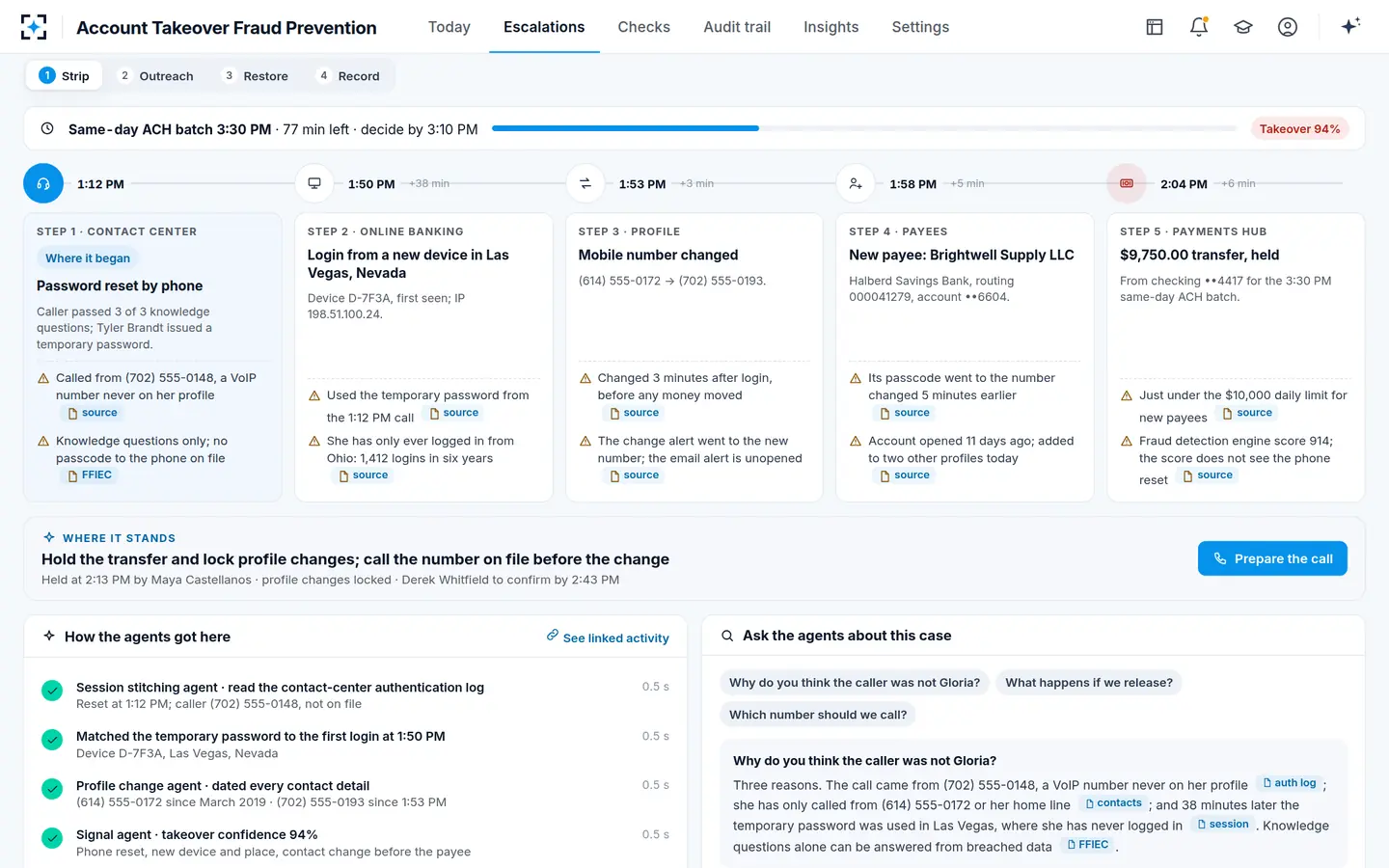Open source for 'Fraud detection engine score 914'
Screen dimensions: 1389x868
[1209, 475]
